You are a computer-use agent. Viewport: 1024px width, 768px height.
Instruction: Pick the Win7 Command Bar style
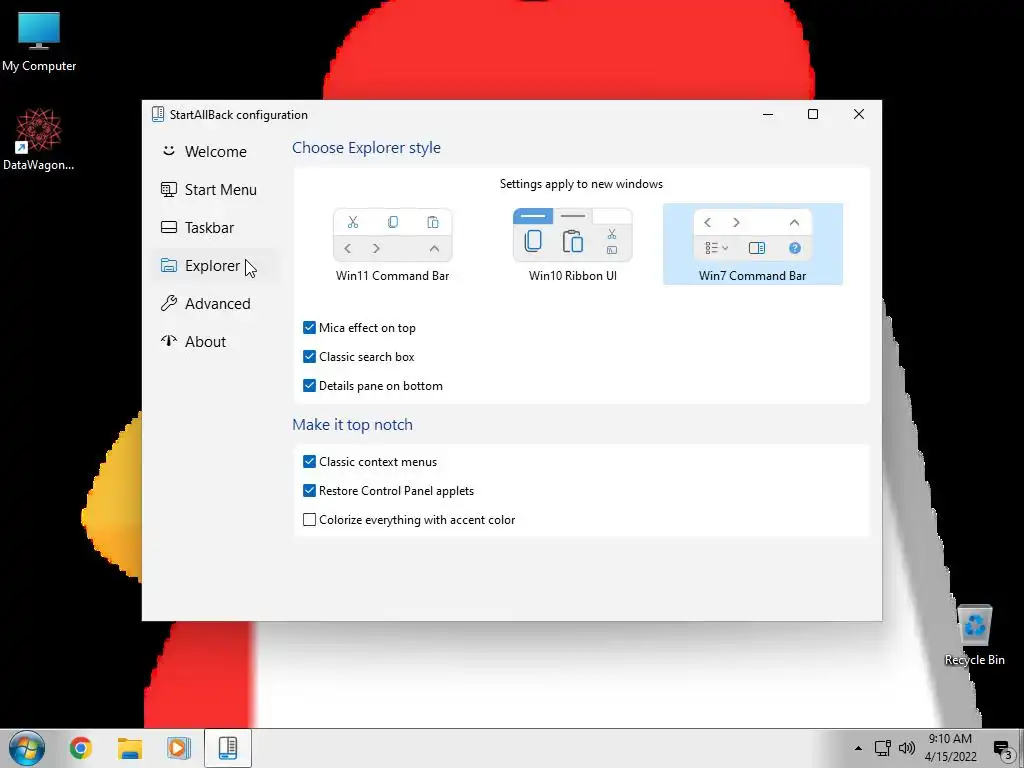coord(752,244)
